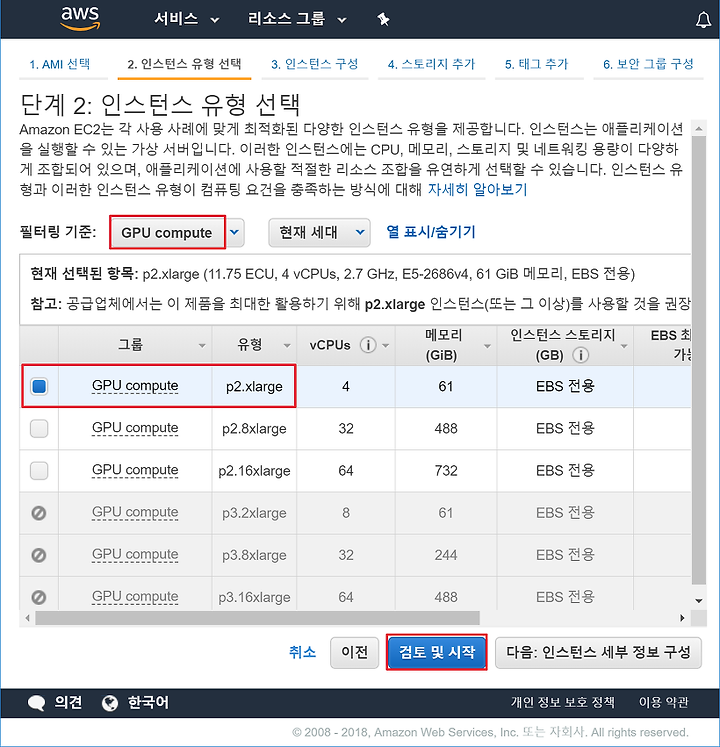Open the notifications bell
This screenshot has width=720, height=747.
(x=703, y=20)
